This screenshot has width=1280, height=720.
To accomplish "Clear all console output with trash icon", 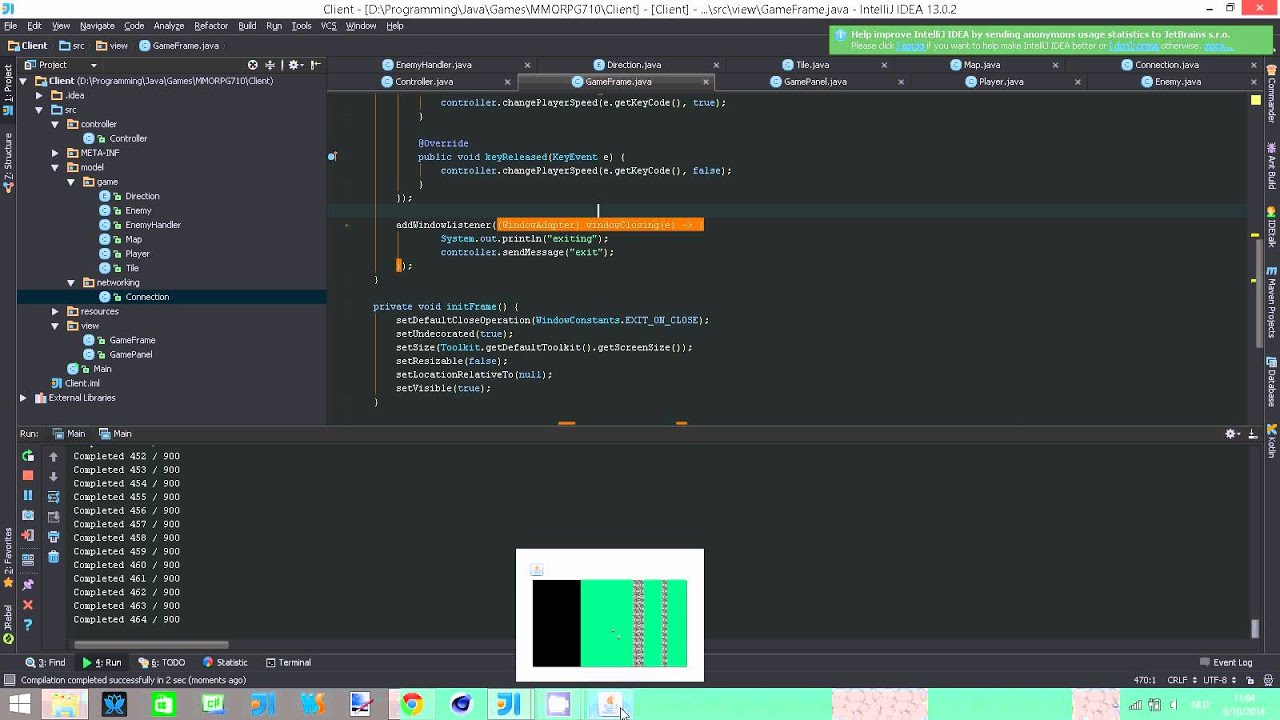I will (54, 557).
